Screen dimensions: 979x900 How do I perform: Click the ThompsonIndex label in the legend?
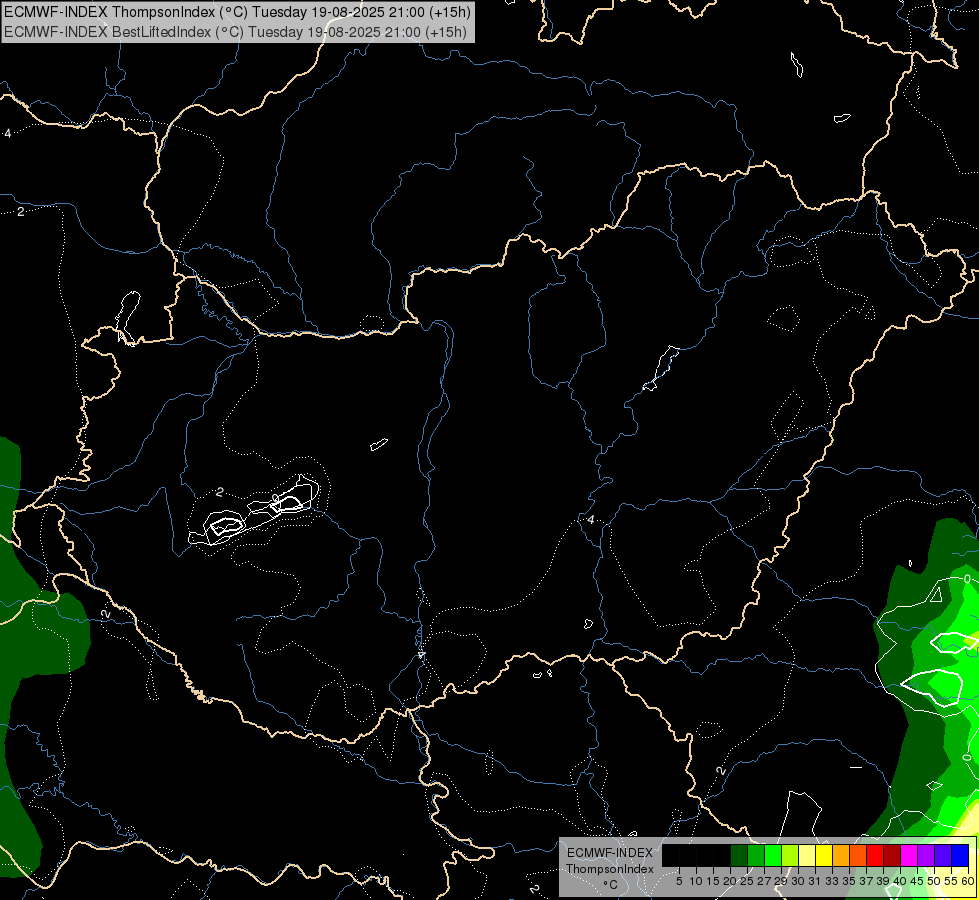pos(610,869)
